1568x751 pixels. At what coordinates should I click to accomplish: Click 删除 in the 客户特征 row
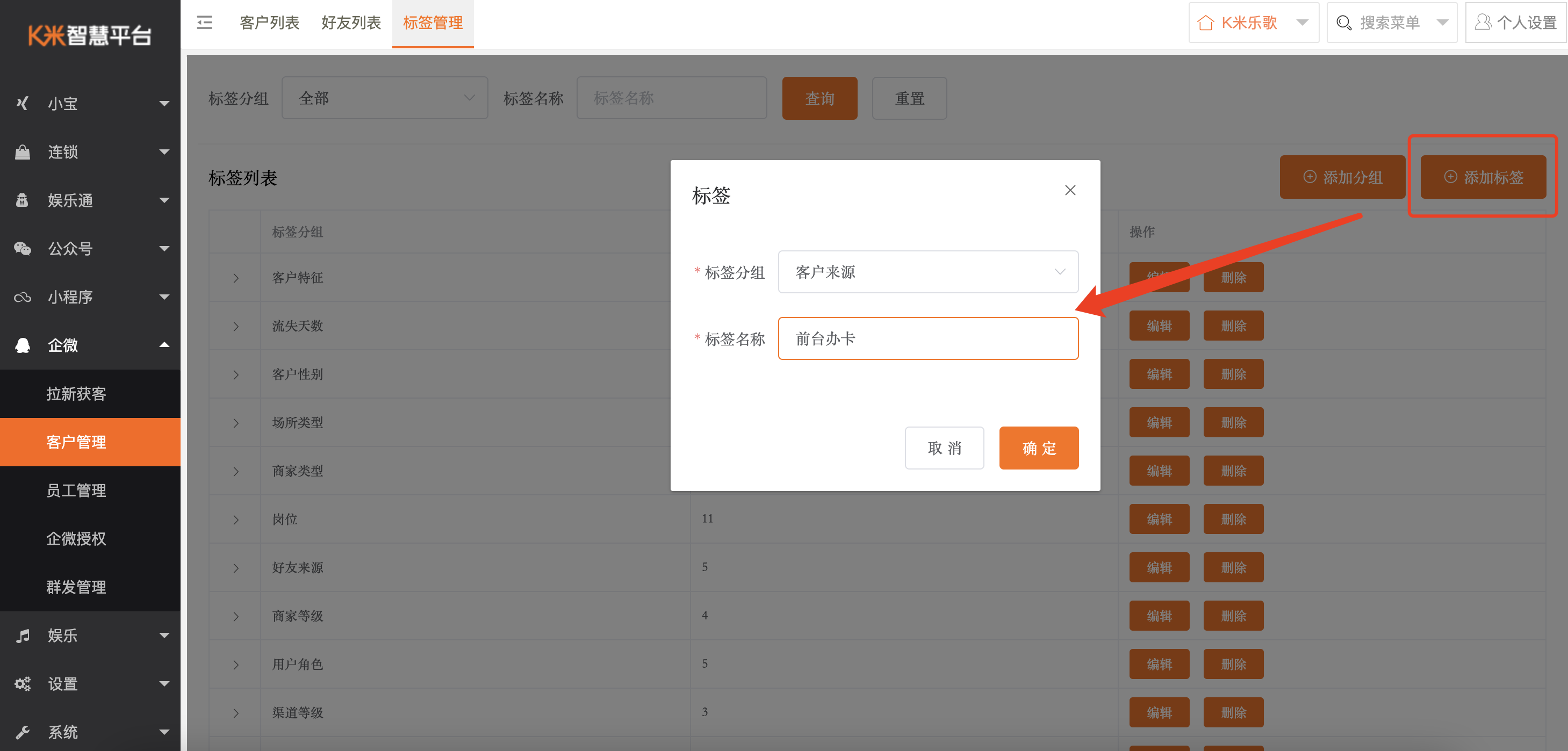coord(1233,278)
